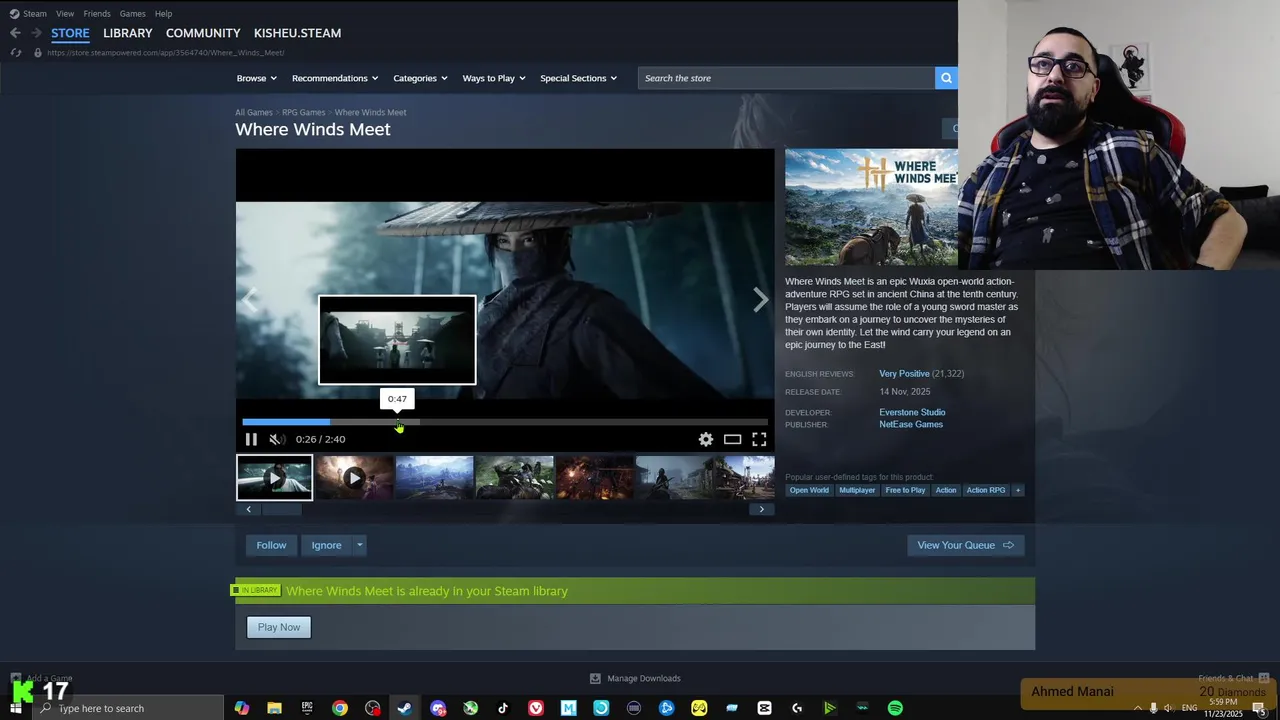Open video player settings gear
Viewport: 1280px width, 720px height.
[706, 439]
